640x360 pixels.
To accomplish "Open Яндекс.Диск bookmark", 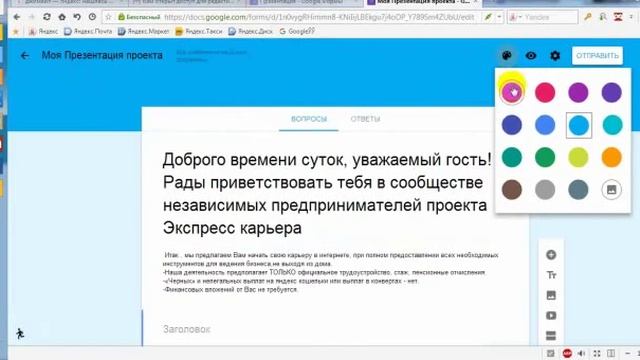I will [250, 31].
